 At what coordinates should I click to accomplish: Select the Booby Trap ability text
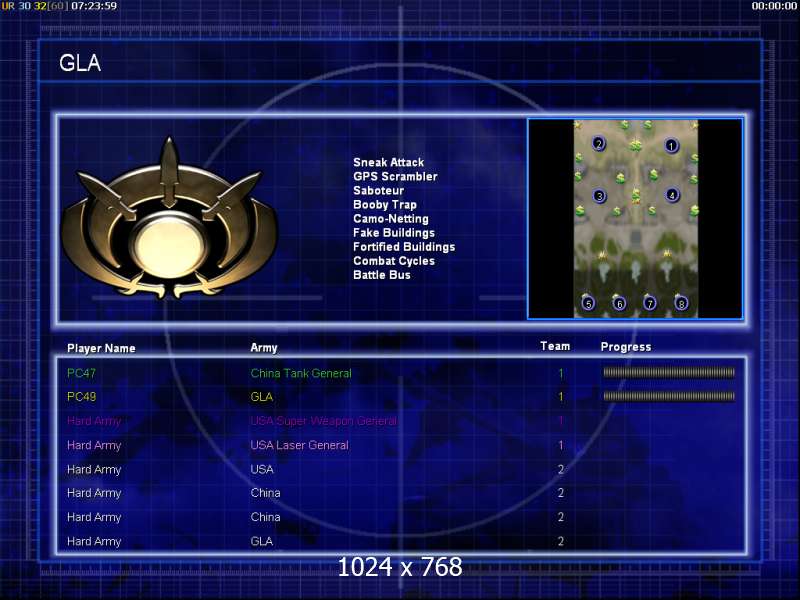click(385, 205)
